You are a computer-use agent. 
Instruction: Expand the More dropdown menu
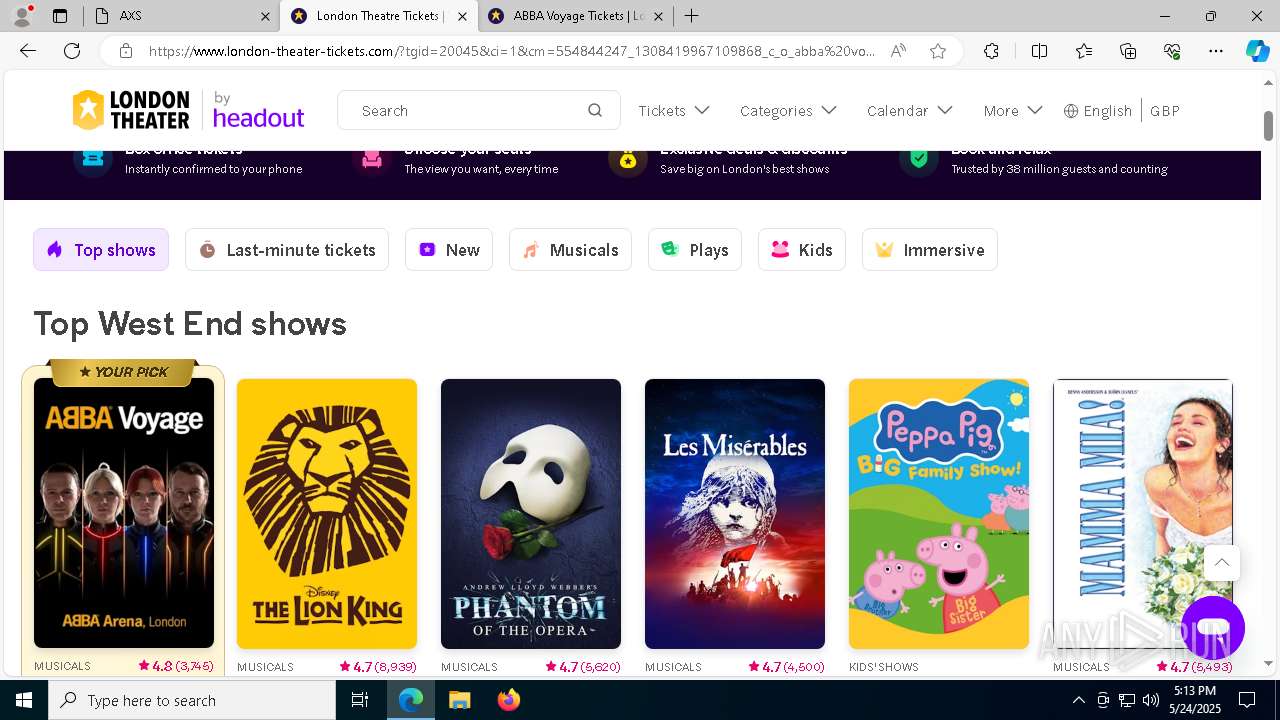1013,111
